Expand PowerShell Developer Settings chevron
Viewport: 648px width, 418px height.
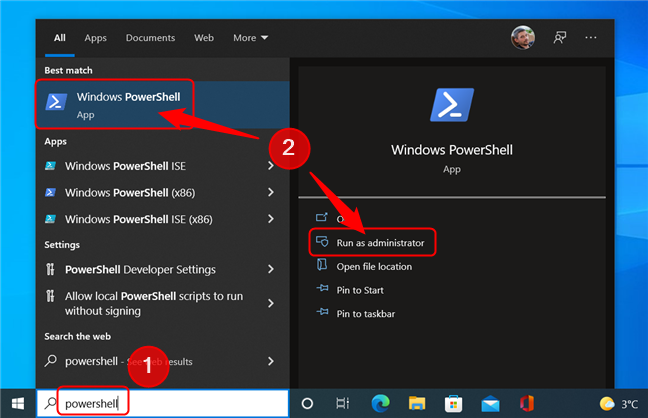click(x=271, y=269)
